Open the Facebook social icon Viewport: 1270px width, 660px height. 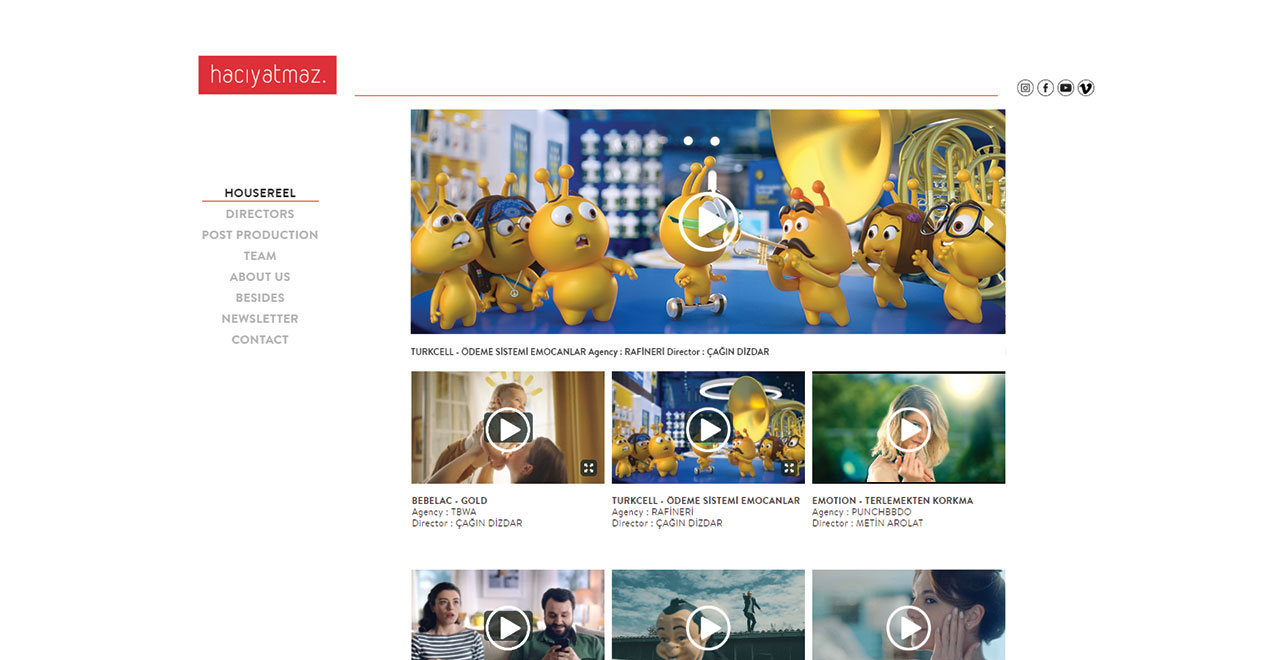coord(1045,88)
